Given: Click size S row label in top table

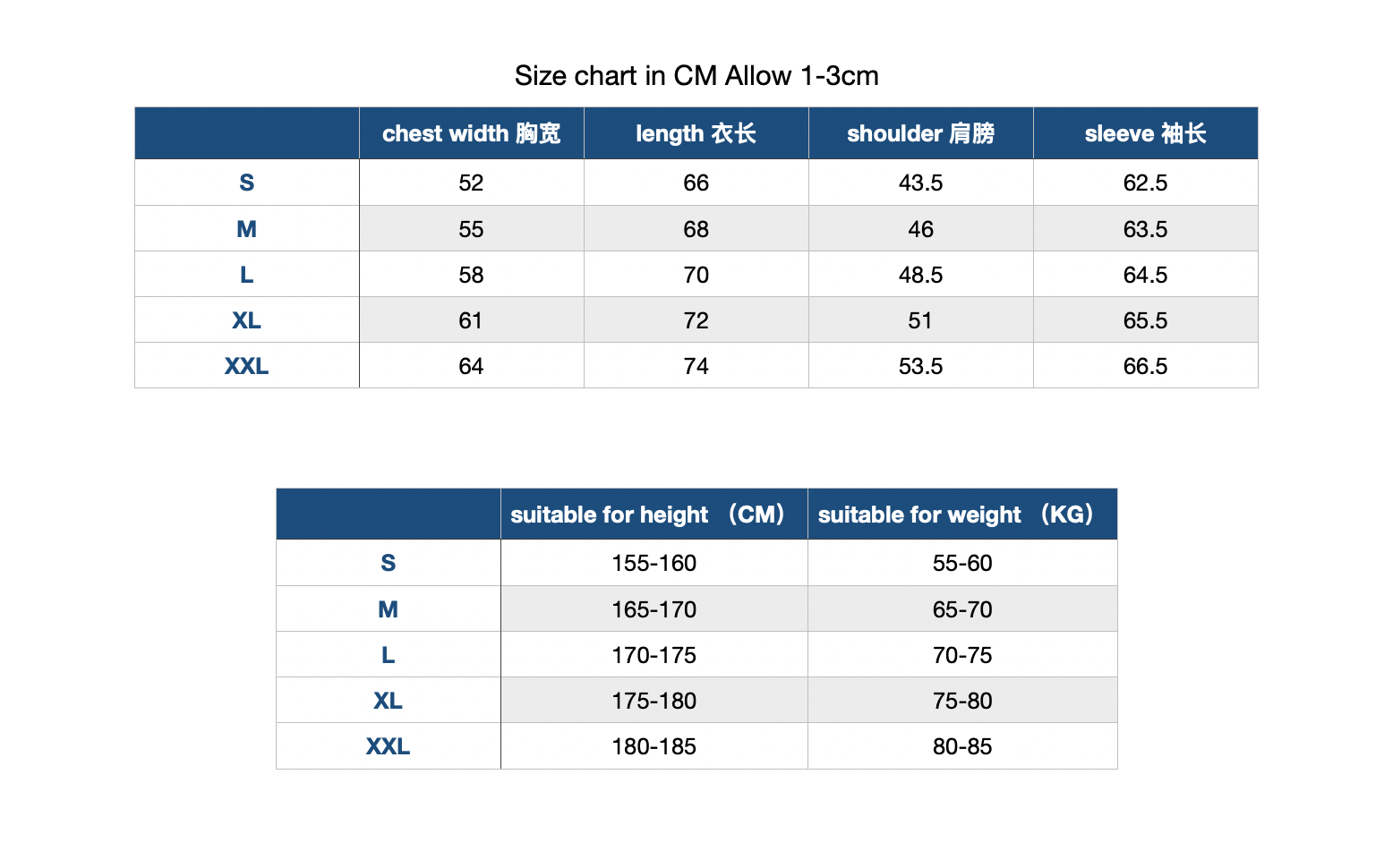Looking at the screenshot, I should pos(247,183).
